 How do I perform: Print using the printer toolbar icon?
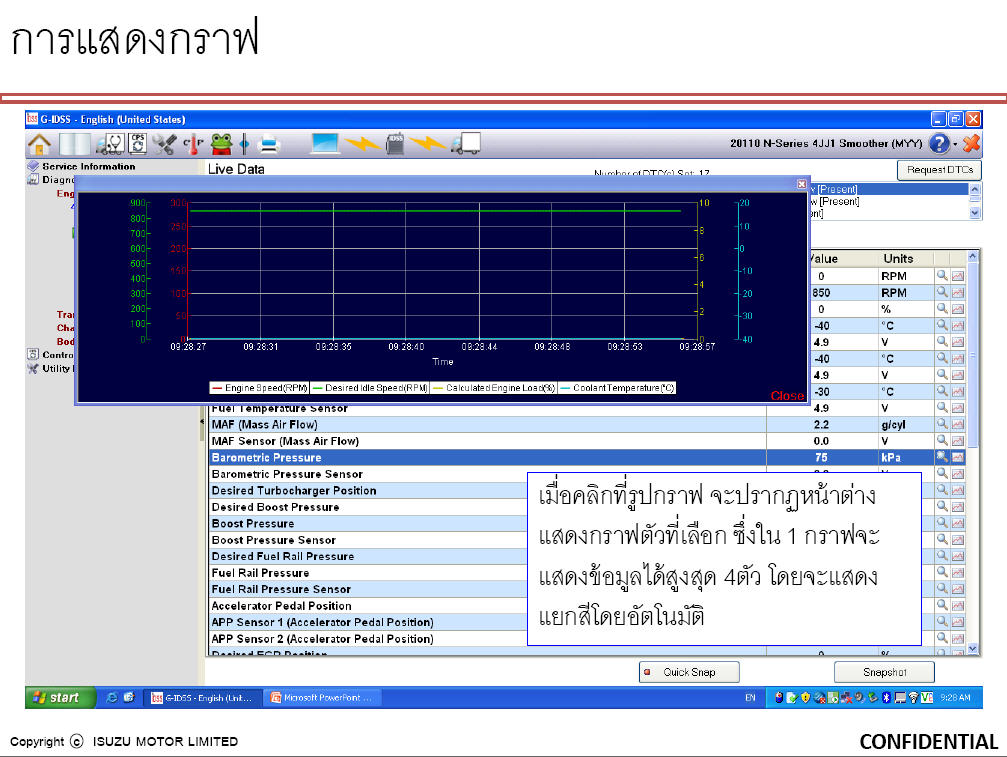point(269,144)
